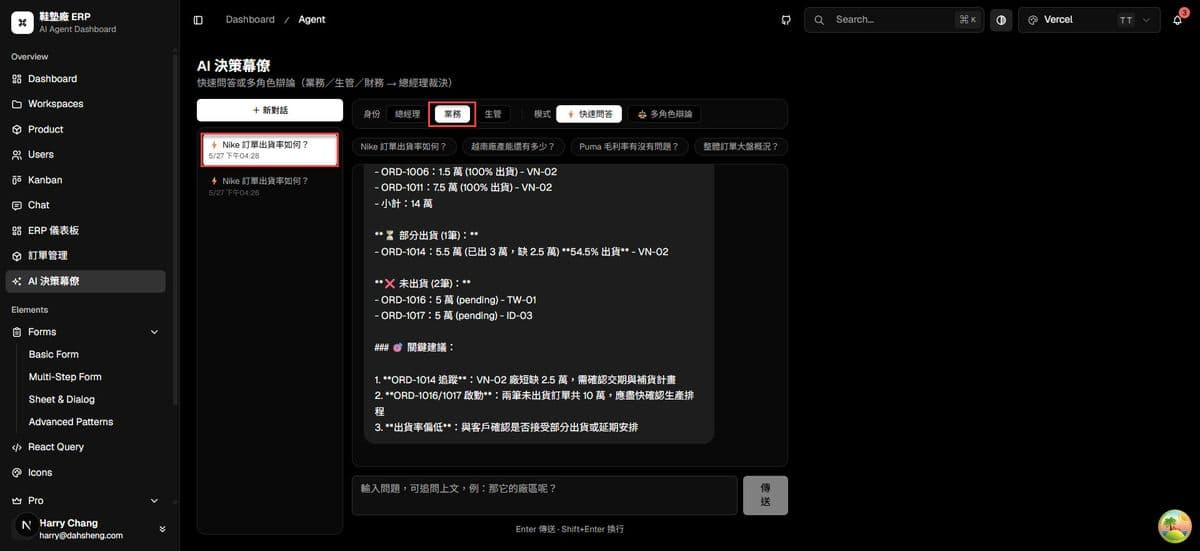Image resolution: width=1200 pixels, height=551 pixels.
Task: Click the ORD-1017 pending ID-03 line
Action: (x=453, y=316)
